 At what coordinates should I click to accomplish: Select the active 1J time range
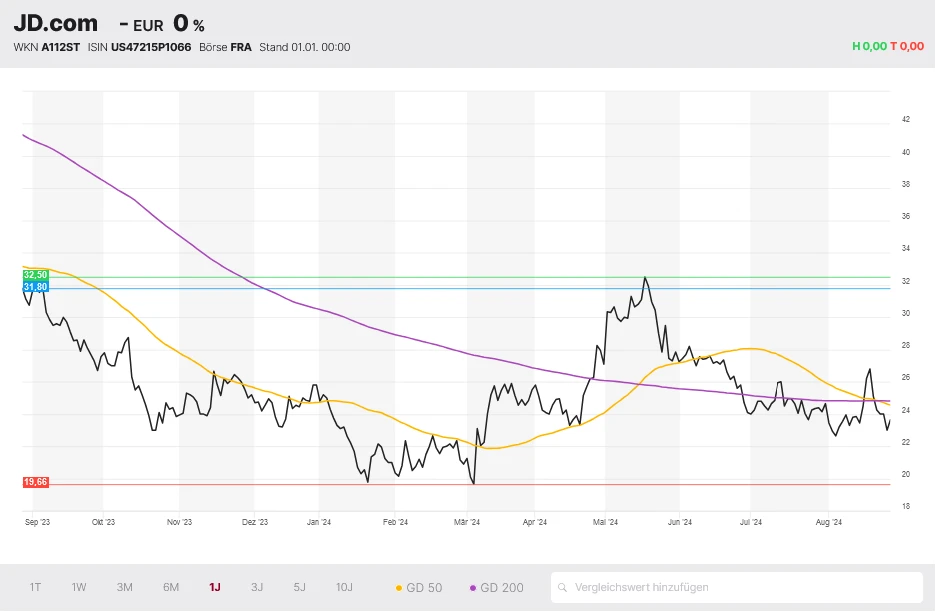(215, 588)
